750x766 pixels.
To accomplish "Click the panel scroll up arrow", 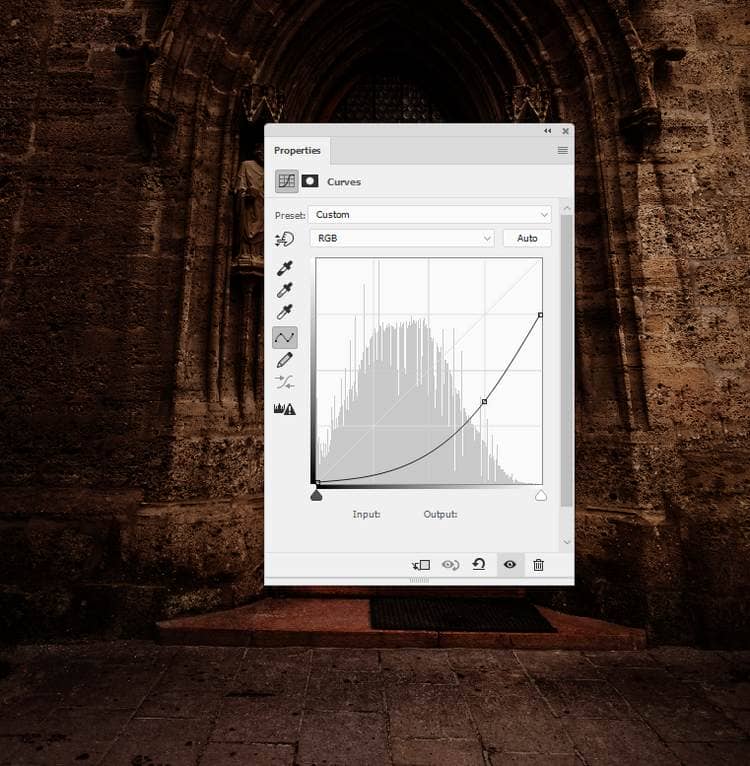I will click(567, 209).
